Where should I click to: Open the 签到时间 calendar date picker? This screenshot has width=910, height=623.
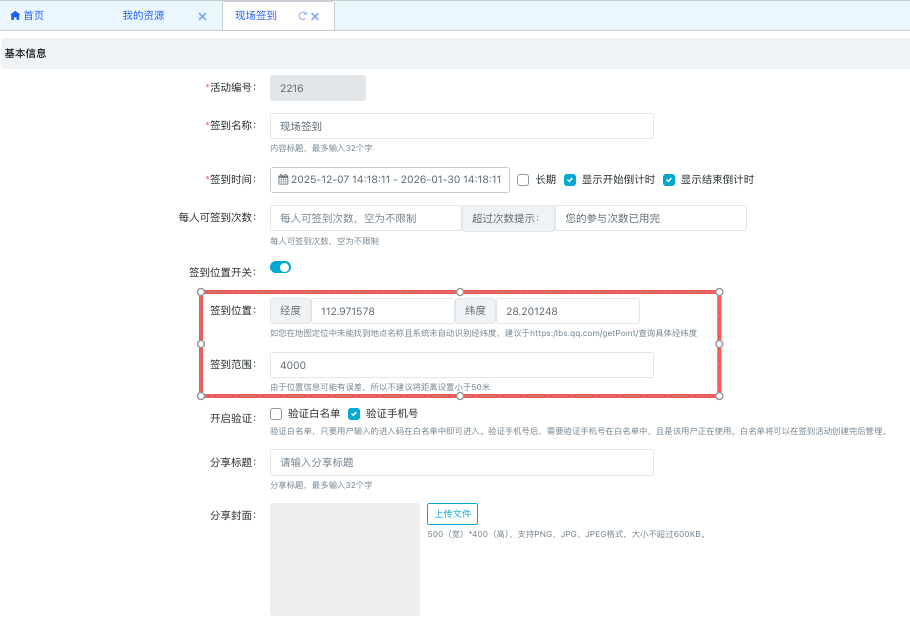pos(284,180)
